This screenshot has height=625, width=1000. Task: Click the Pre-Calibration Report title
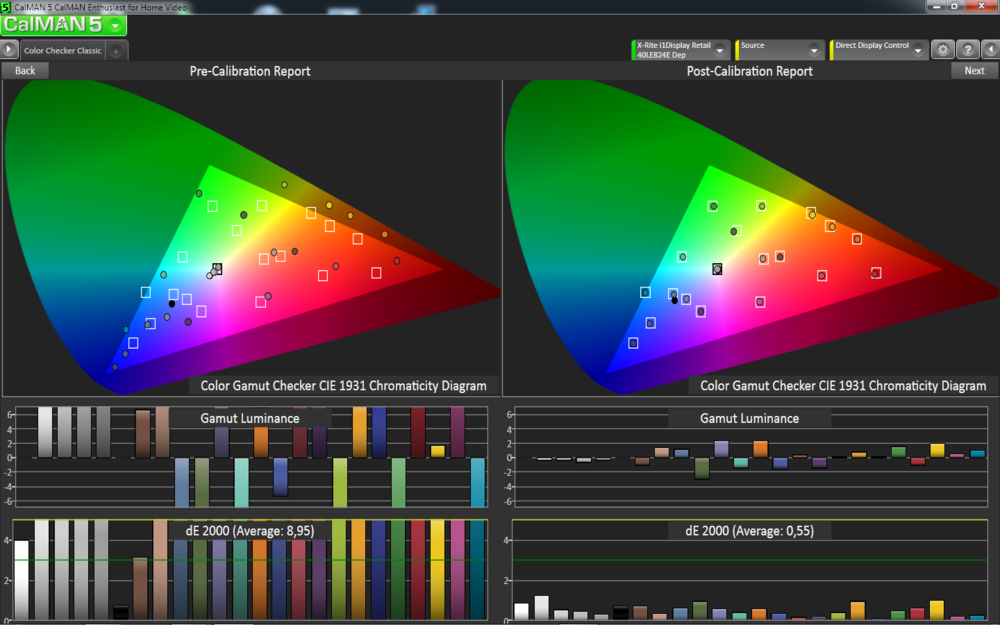(250, 71)
